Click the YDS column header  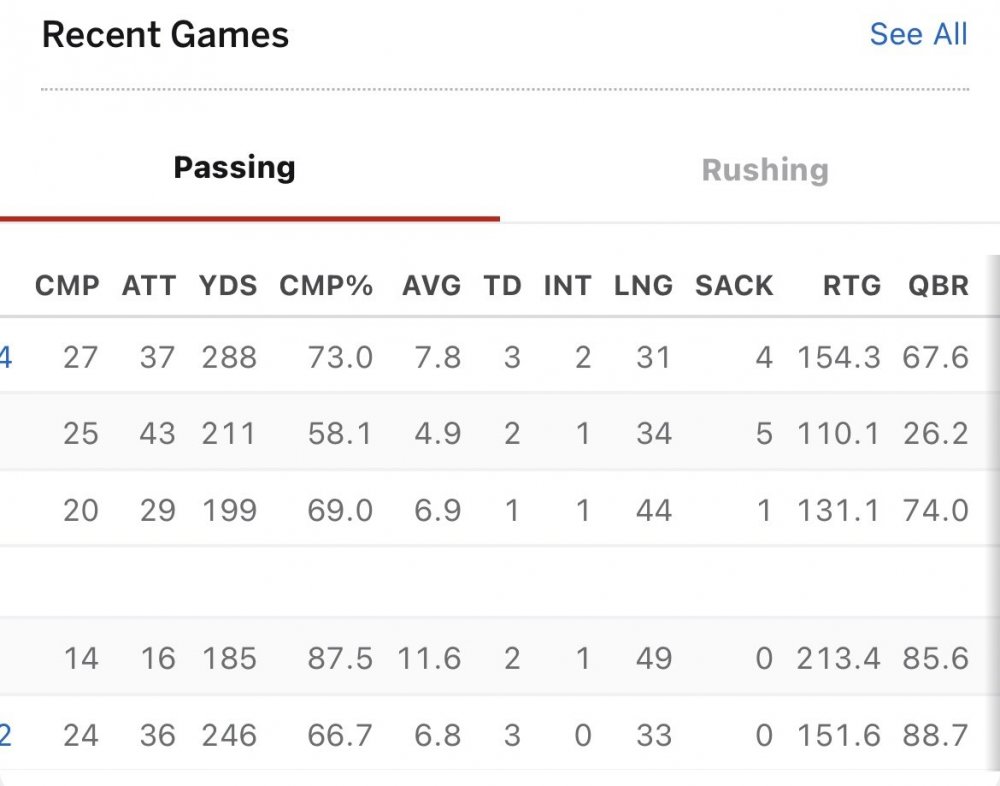(228, 286)
